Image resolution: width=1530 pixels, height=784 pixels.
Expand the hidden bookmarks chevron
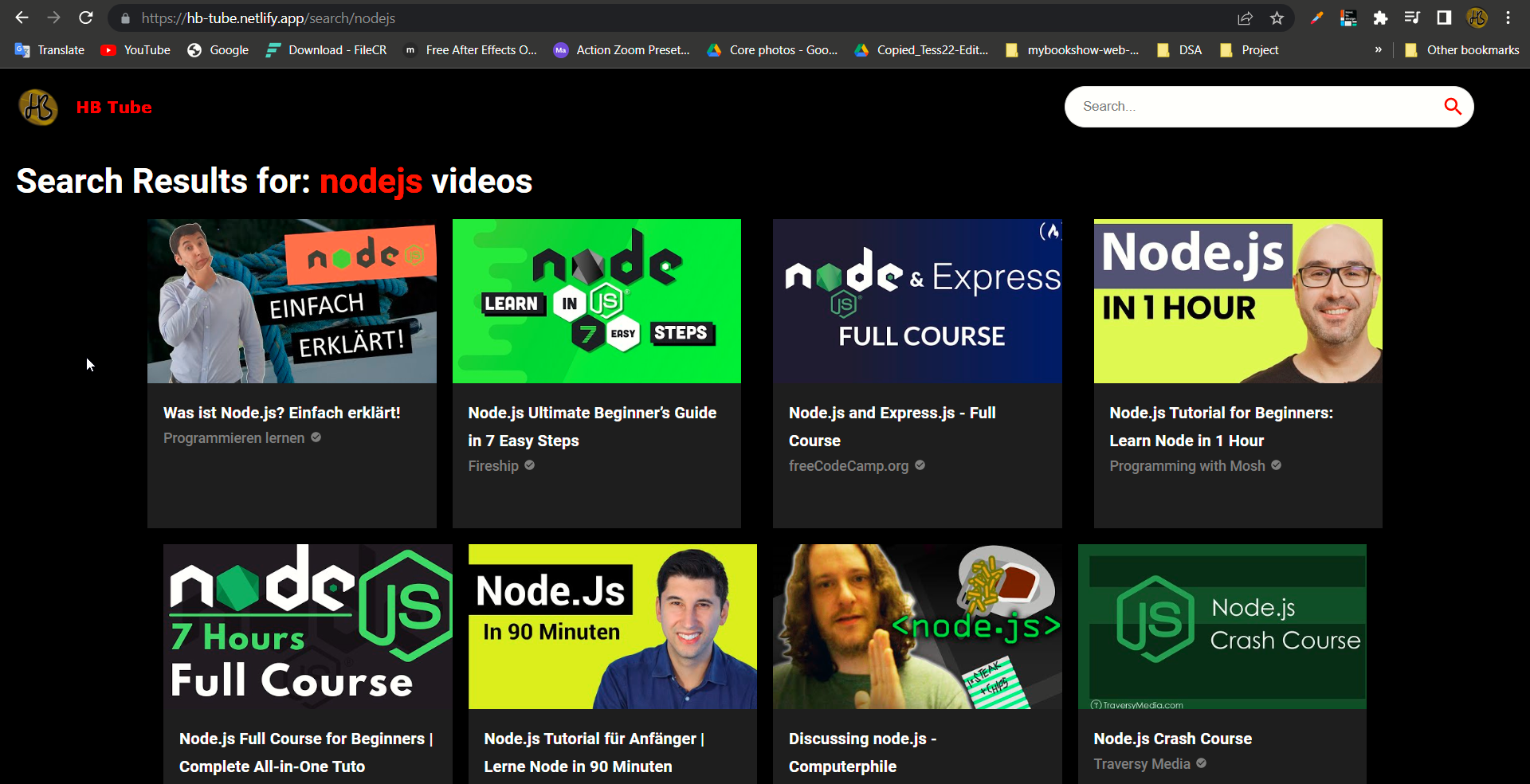pos(1379,49)
